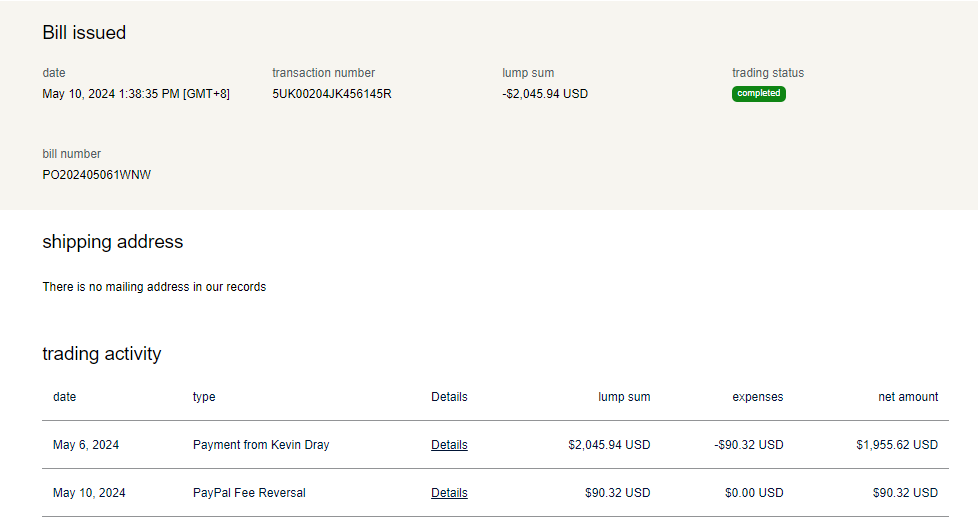Click the $1,955.62 USD net amount
978x527 pixels.
(x=896, y=445)
